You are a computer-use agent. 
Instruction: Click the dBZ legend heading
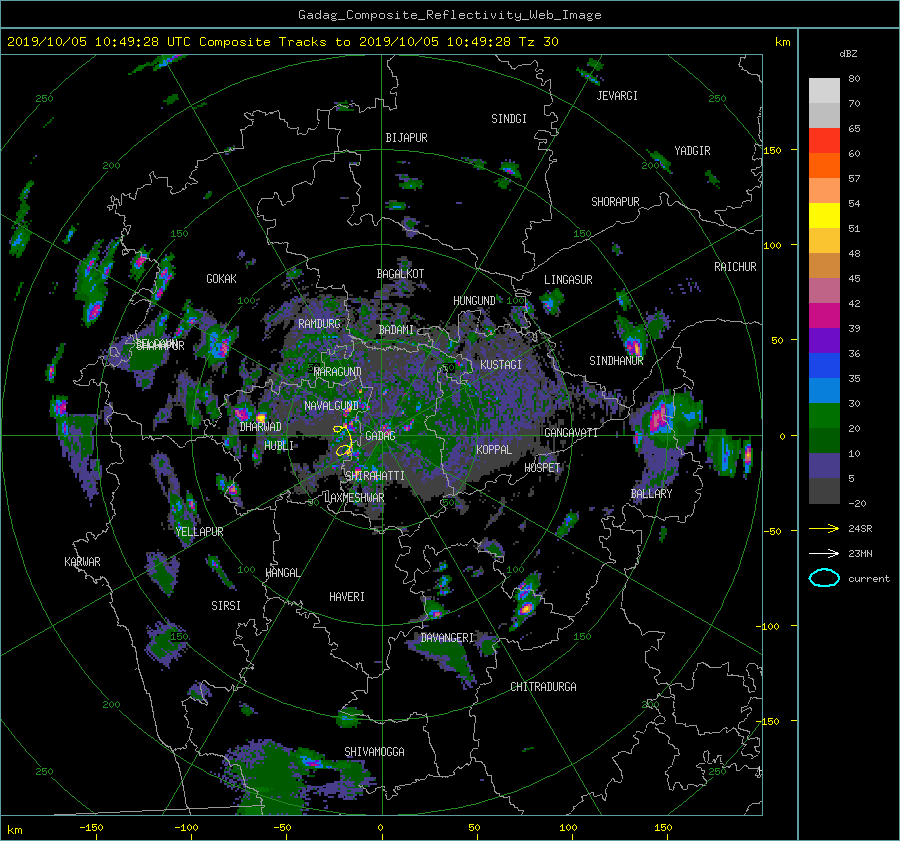(x=848, y=53)
